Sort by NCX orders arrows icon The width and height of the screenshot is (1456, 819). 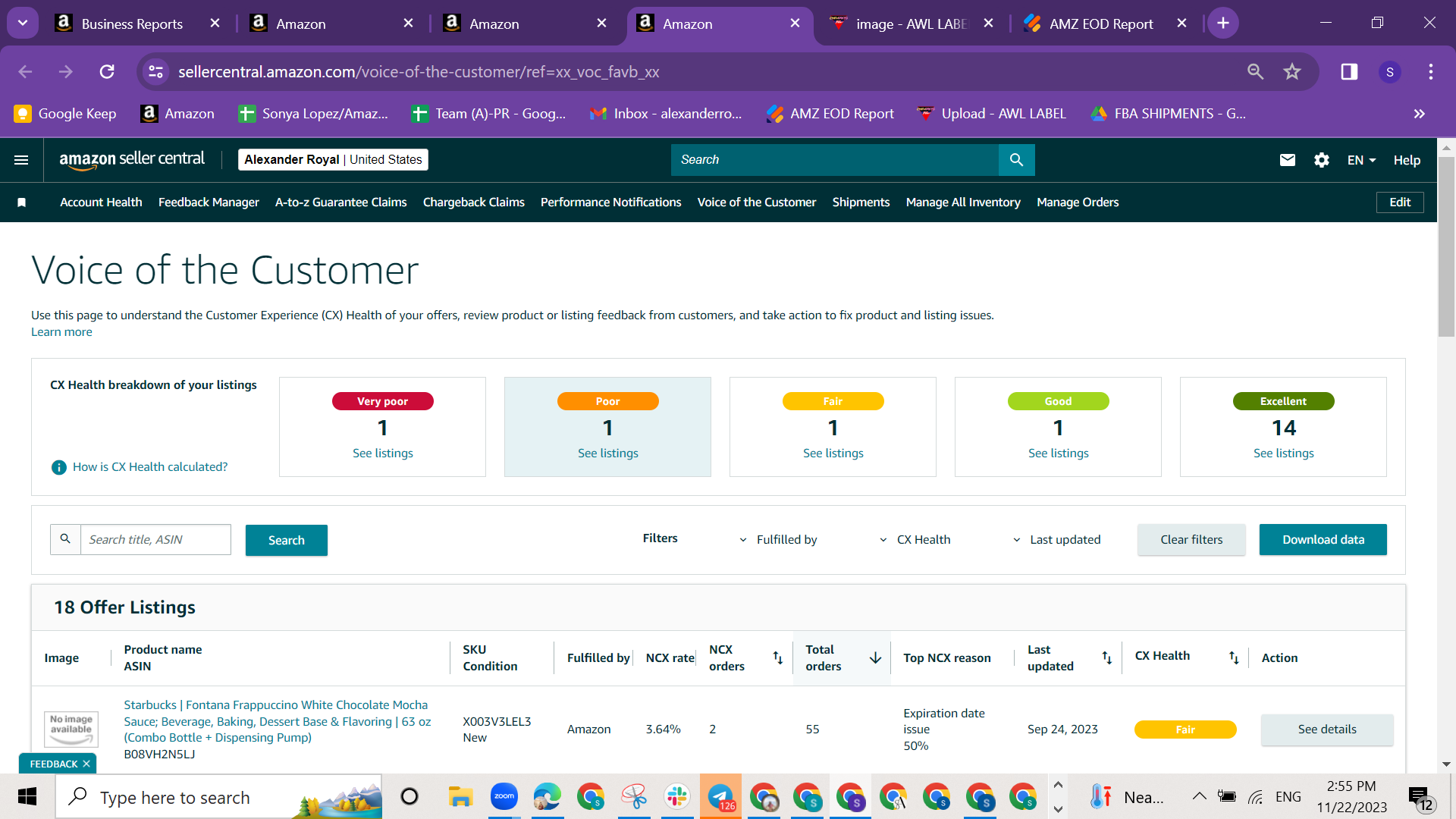[x=778, y=658]
